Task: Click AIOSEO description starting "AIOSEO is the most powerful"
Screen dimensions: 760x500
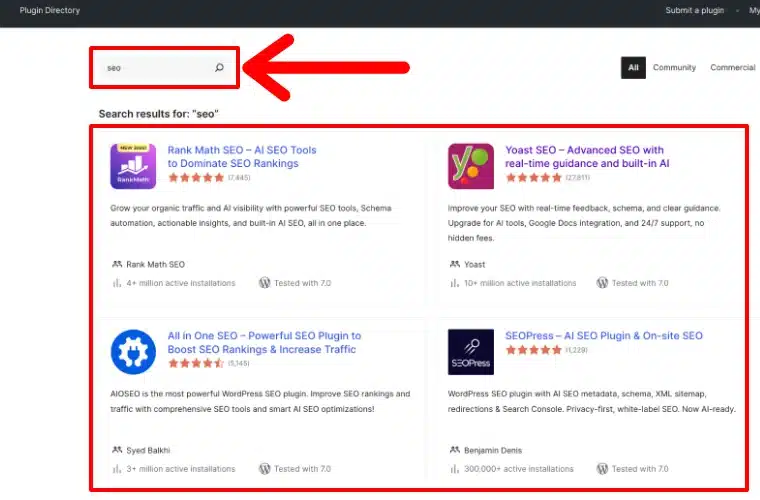Action: [x=260, y=401]
